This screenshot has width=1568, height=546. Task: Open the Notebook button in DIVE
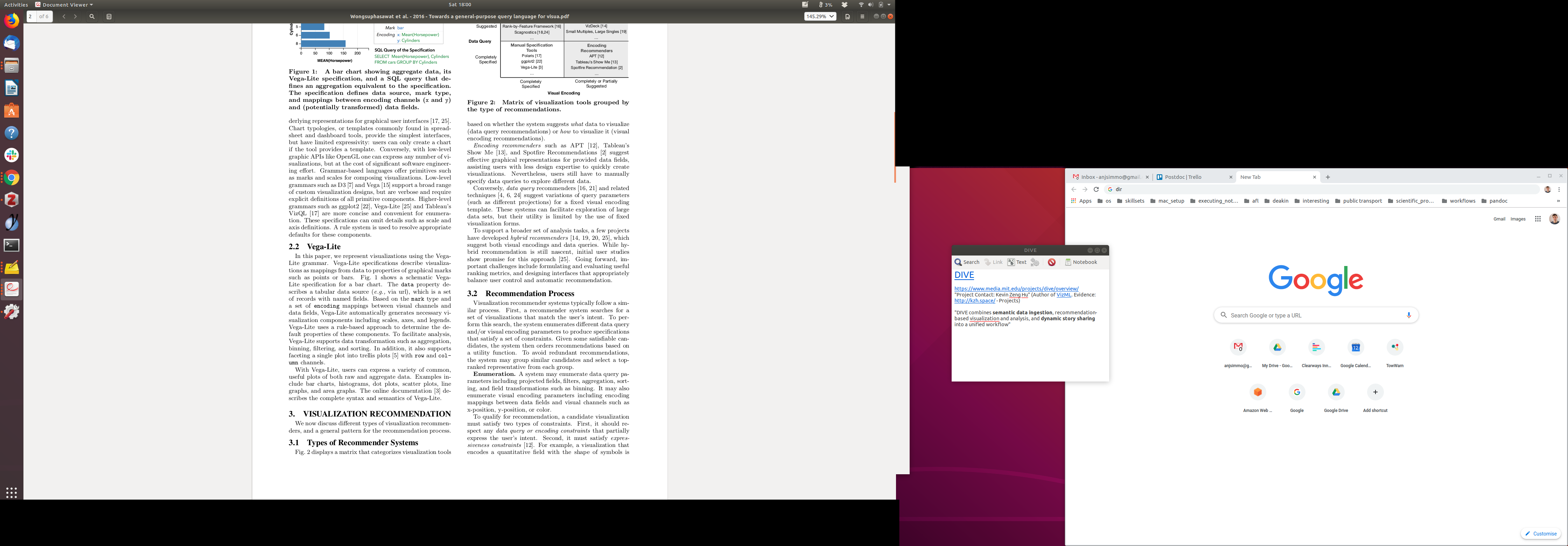point(1081,262)
